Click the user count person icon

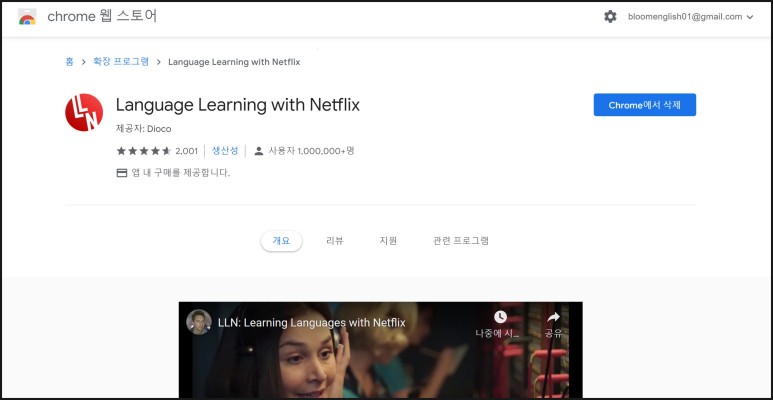(259, 151)
